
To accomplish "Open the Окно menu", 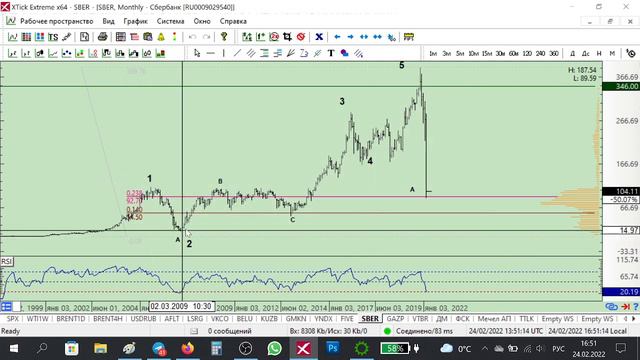I will point(202,21).
